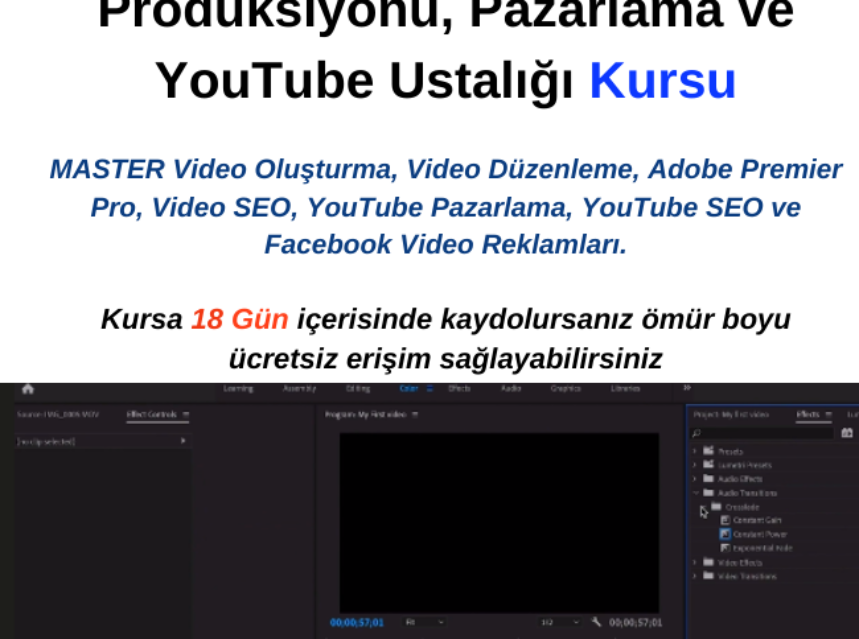The height and width of the screenshot is (639, 859).
Task: Open the Effect Controls panel menu icon
Action: point(186,414)
